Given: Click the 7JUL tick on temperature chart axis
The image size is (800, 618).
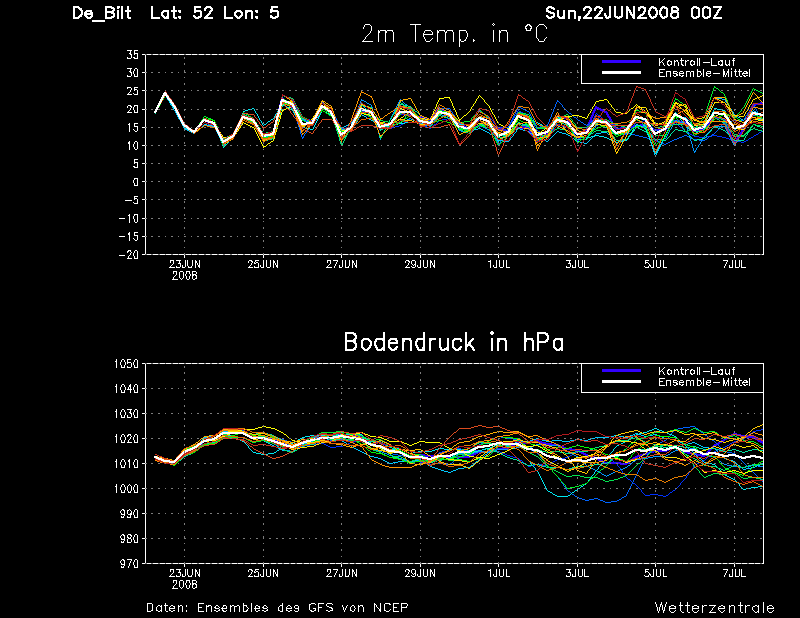Looking at the screenshot, I should pos(734,265).
